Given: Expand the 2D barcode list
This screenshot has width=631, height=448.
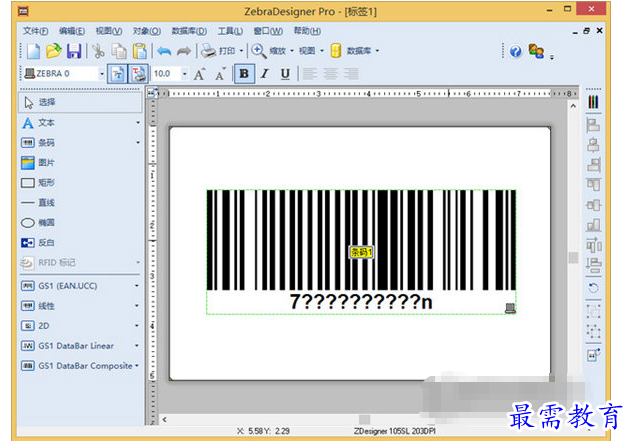Looking at the screenshot, I should (x=137, y=326).
